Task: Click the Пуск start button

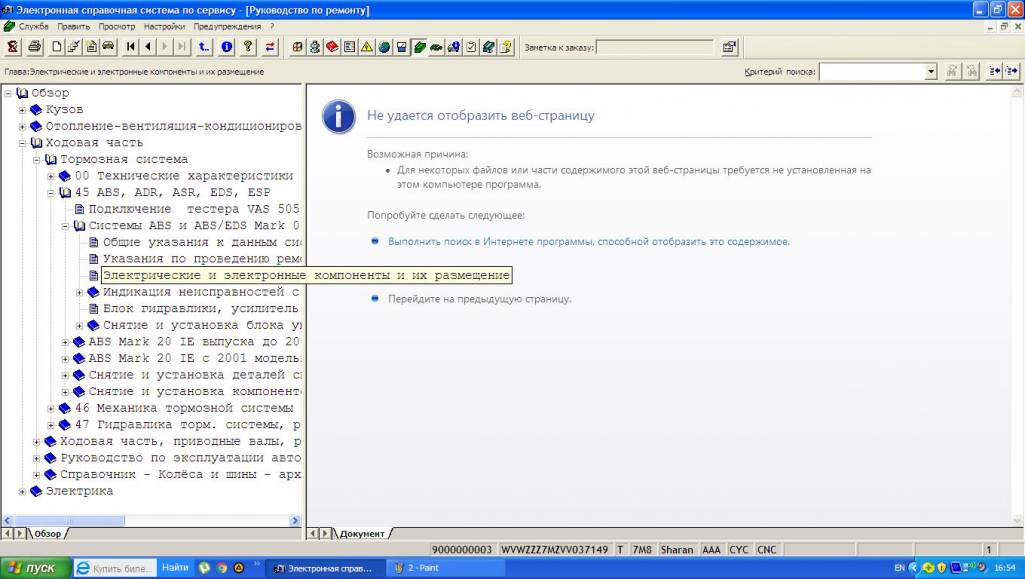Action: pyautogui.click(x=33, y=568)
